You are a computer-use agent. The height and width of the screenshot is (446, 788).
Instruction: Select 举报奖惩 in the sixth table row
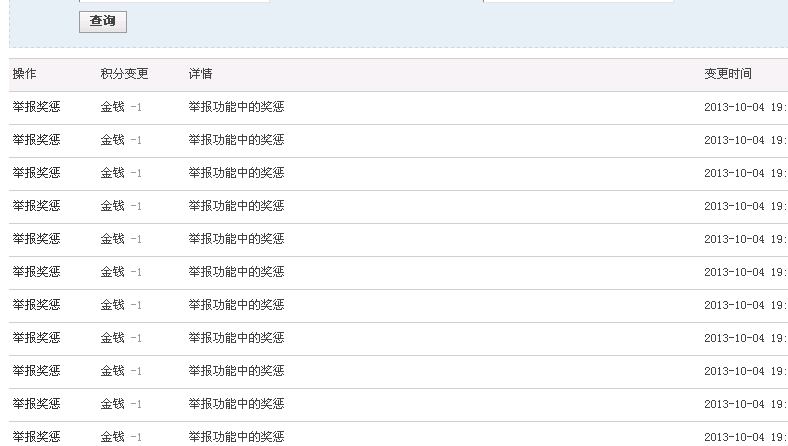[x=36, y=272]
